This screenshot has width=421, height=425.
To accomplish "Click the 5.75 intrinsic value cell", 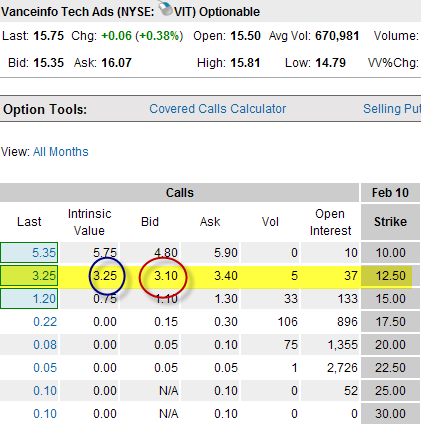I will pos(105,253).
